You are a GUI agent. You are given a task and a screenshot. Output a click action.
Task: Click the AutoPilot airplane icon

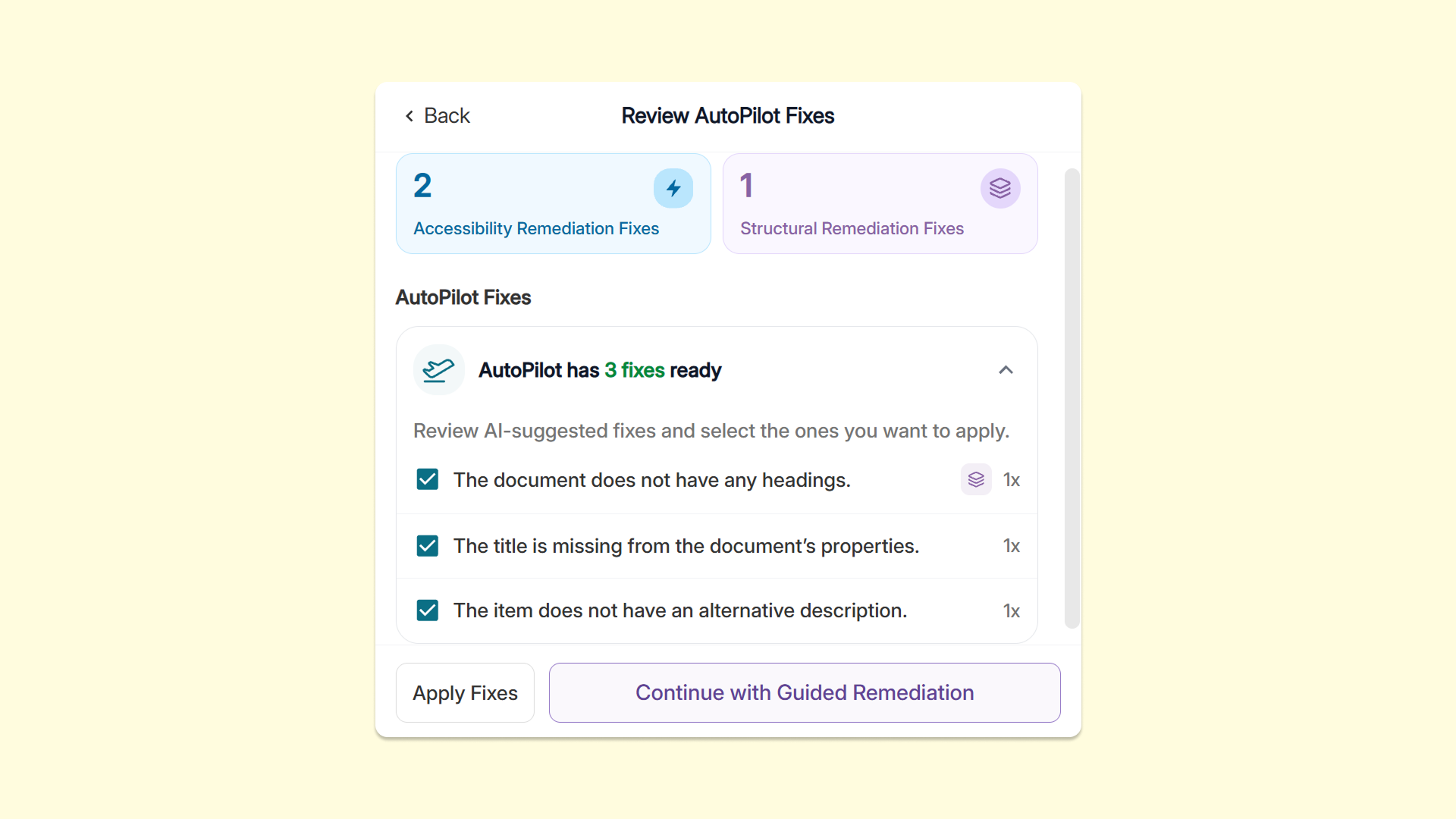click(x=438, y=370)
